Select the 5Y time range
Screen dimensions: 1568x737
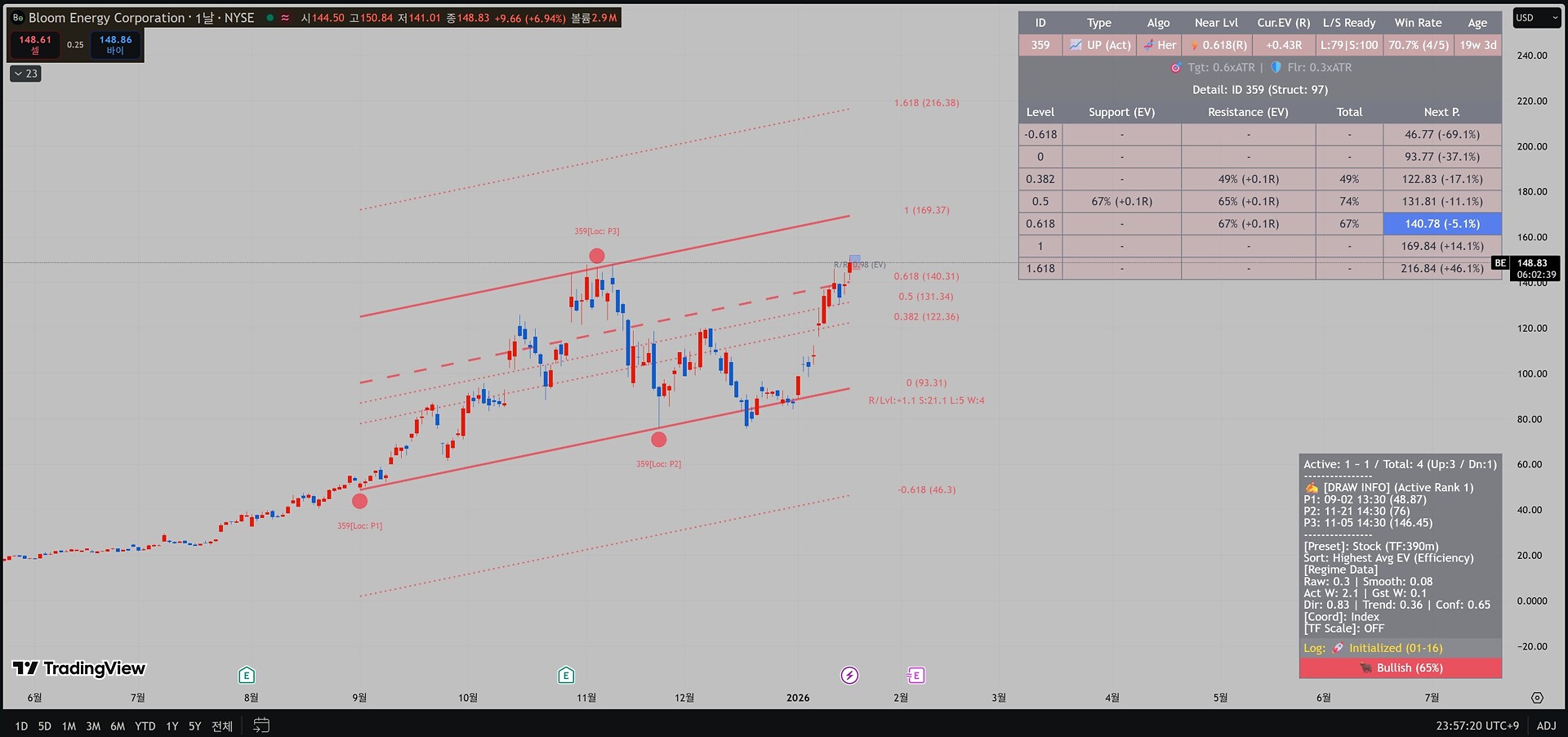tap(194, 726)
